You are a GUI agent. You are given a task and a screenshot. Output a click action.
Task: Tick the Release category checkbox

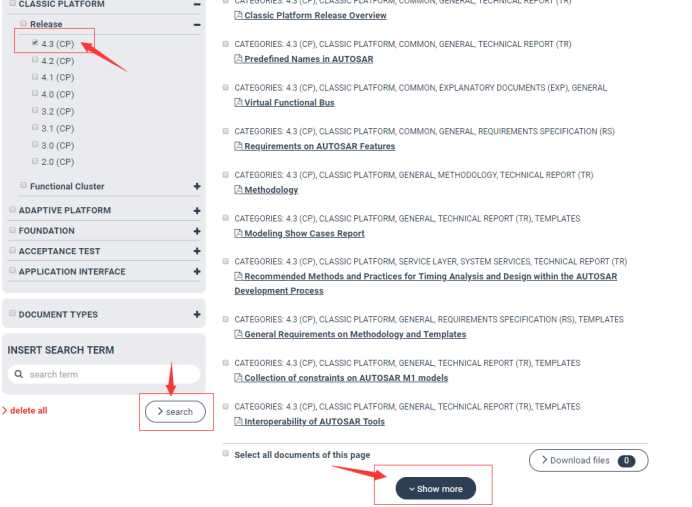pyautogui.click(x=23, y=23)
